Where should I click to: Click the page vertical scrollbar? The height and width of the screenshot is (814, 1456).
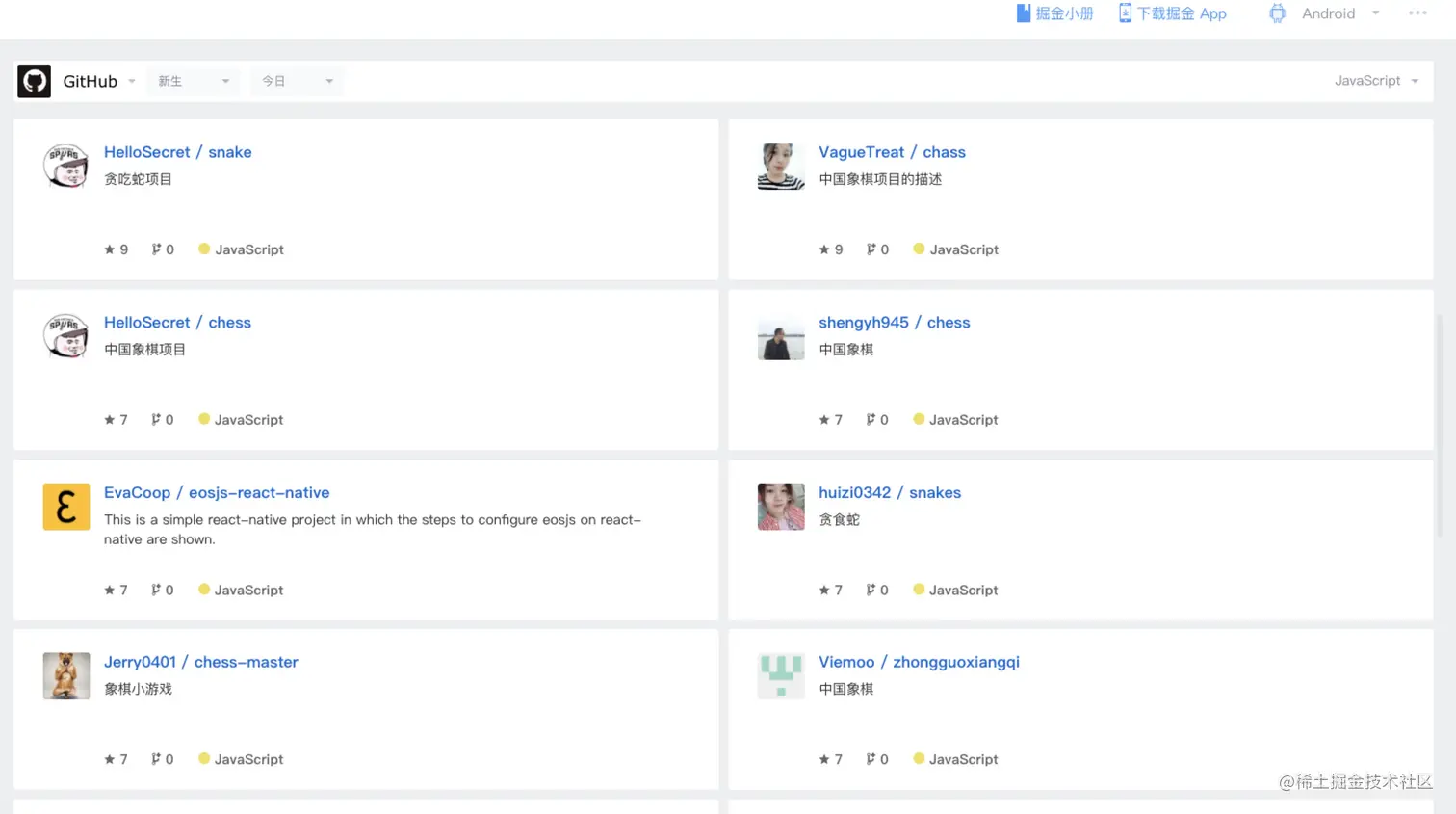[x=1441, y=426]
